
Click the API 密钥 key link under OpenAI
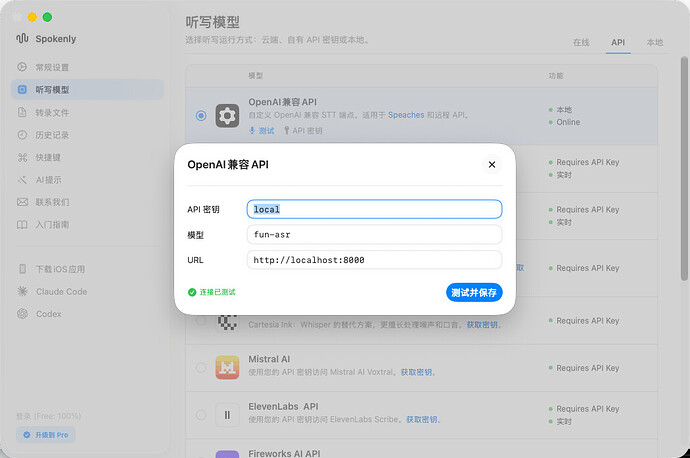(303, 130)
